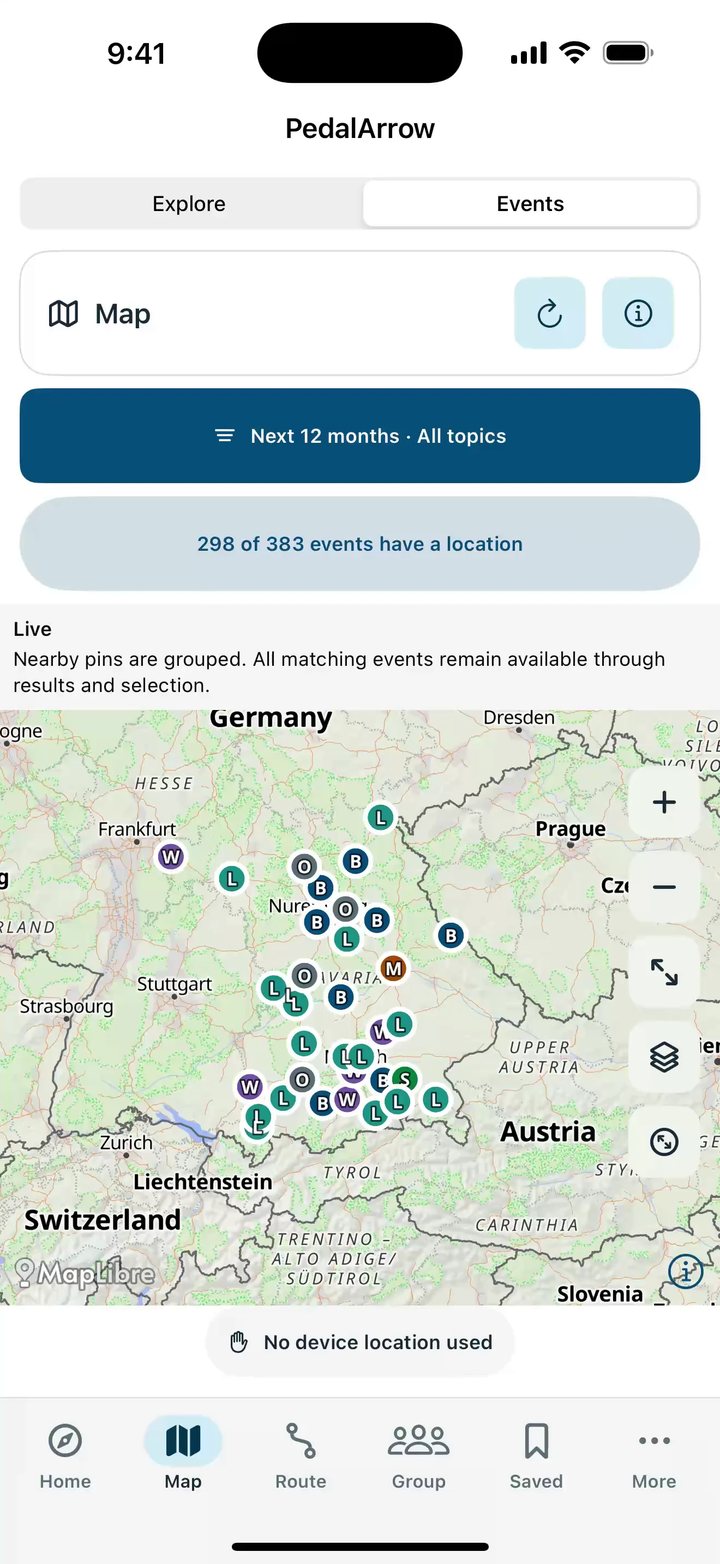This screenshot has height=1564, width=720.
Task: Reset map compass orientation
Action: tap(664, 1141)
